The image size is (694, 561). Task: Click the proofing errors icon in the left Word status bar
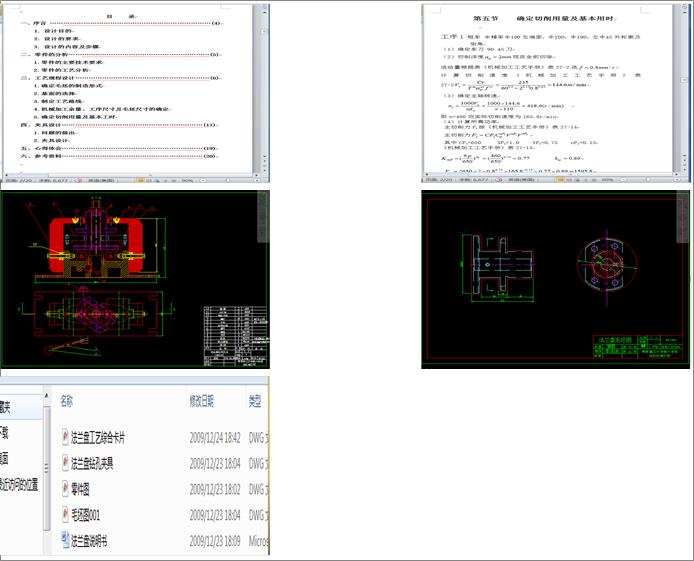pyautogui.click(x=79, y=180)
